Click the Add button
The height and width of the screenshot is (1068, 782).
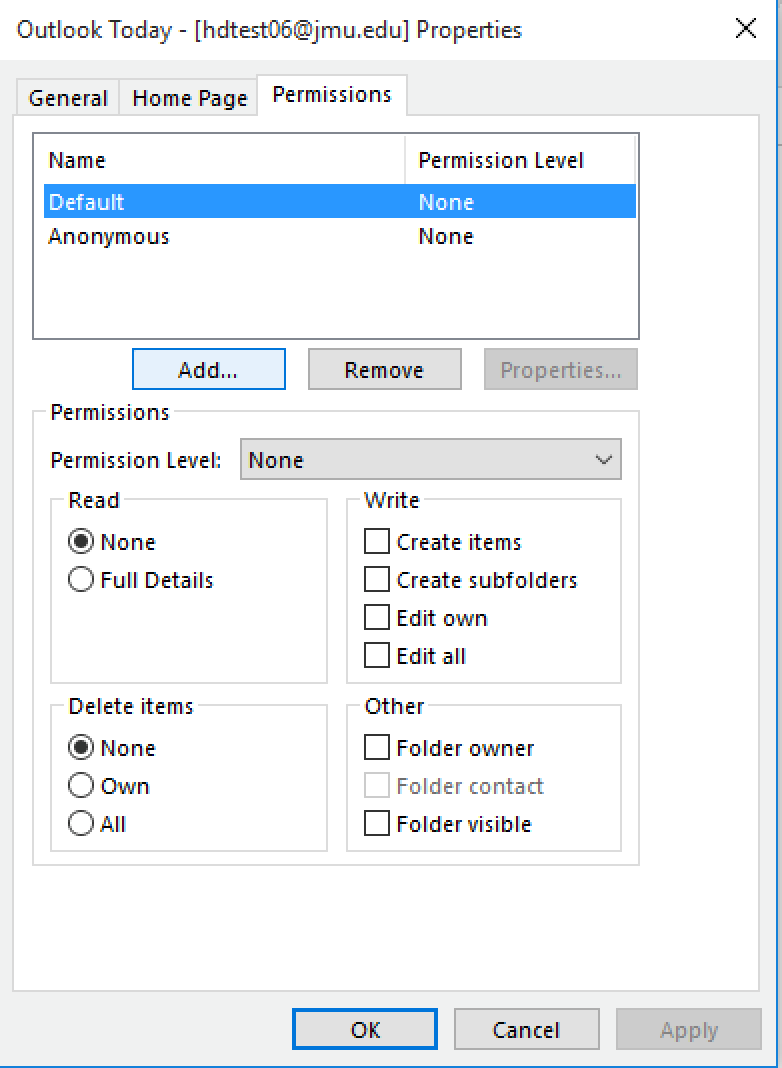(208, 369)
